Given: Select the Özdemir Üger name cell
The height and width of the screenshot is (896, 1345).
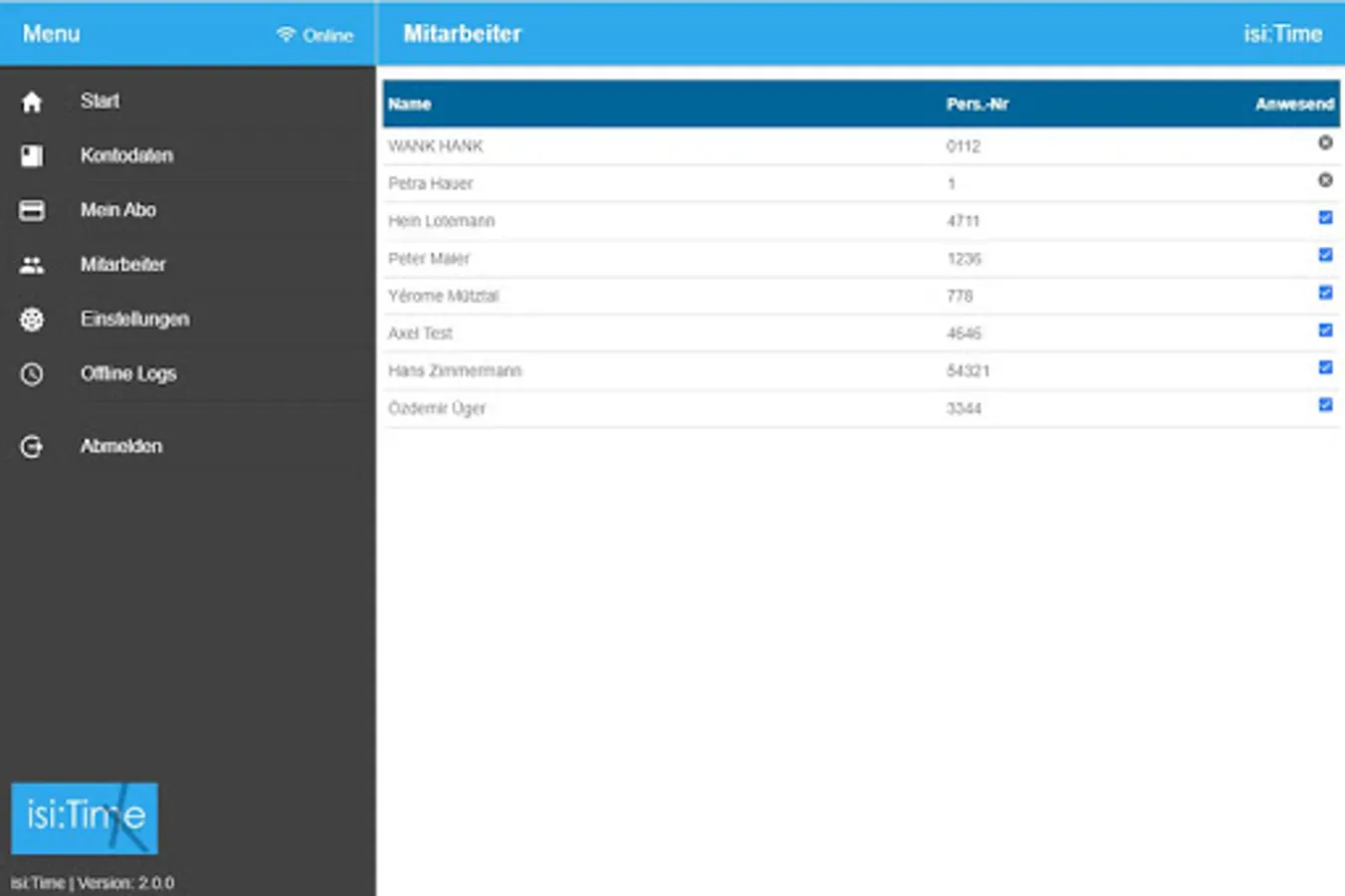Looking at the screenshot, I should coord(436,408).
